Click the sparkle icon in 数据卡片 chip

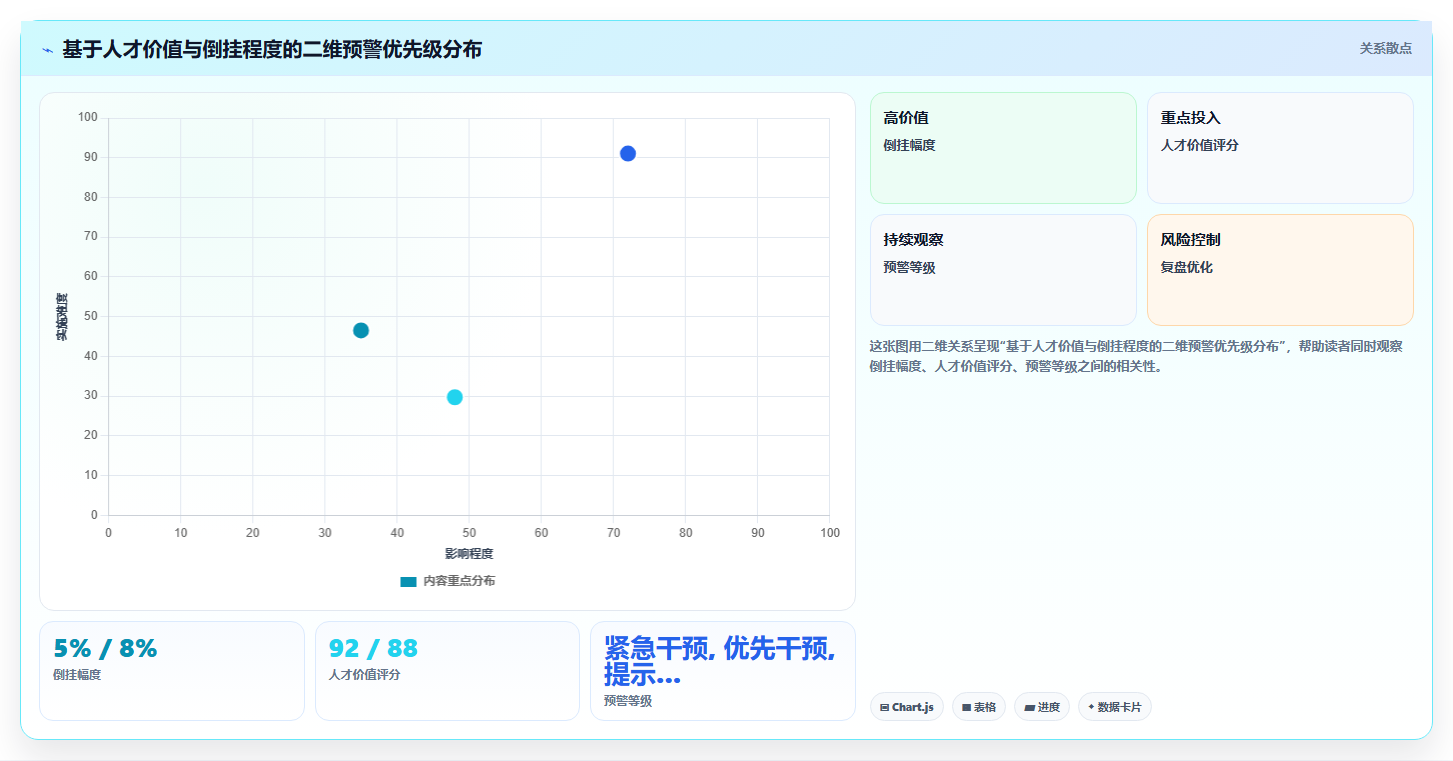1091,707
